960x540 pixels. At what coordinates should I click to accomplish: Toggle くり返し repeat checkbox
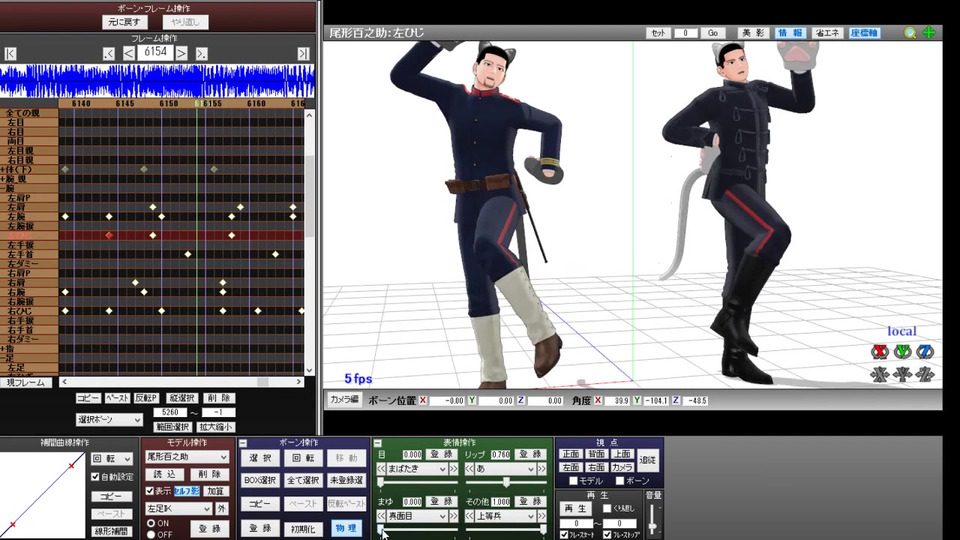[607, 508]
